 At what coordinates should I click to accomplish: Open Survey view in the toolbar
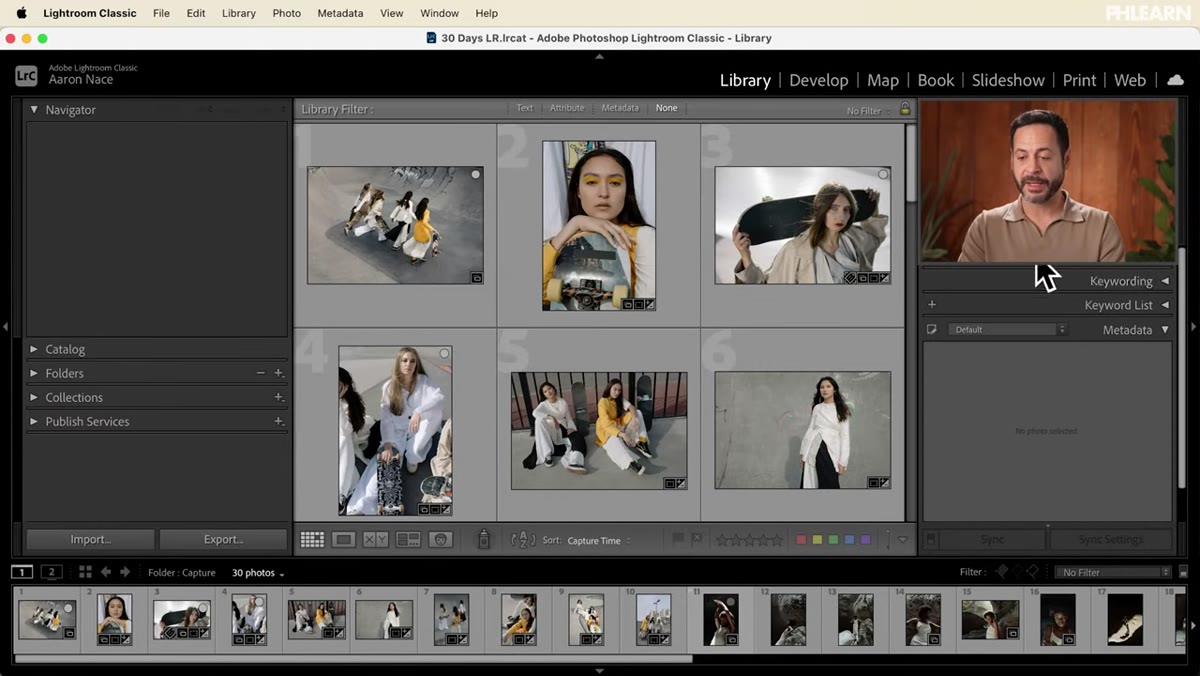(407, 540)
